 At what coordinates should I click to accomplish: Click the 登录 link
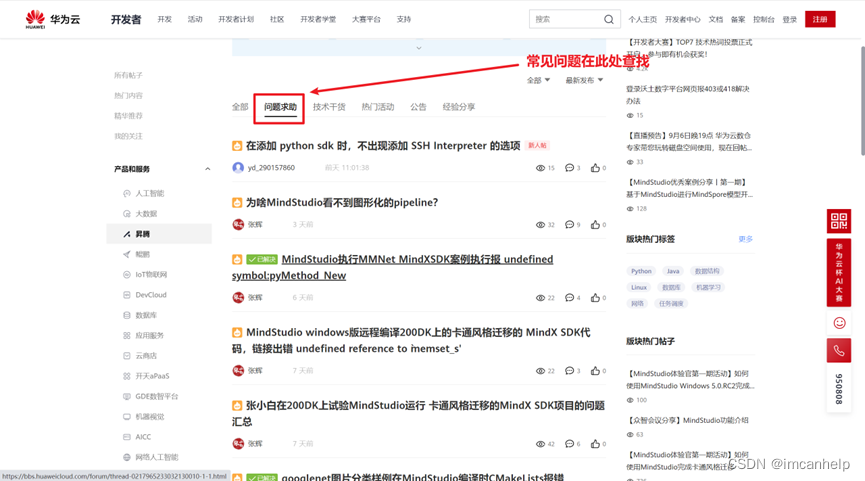coord(790,19)
